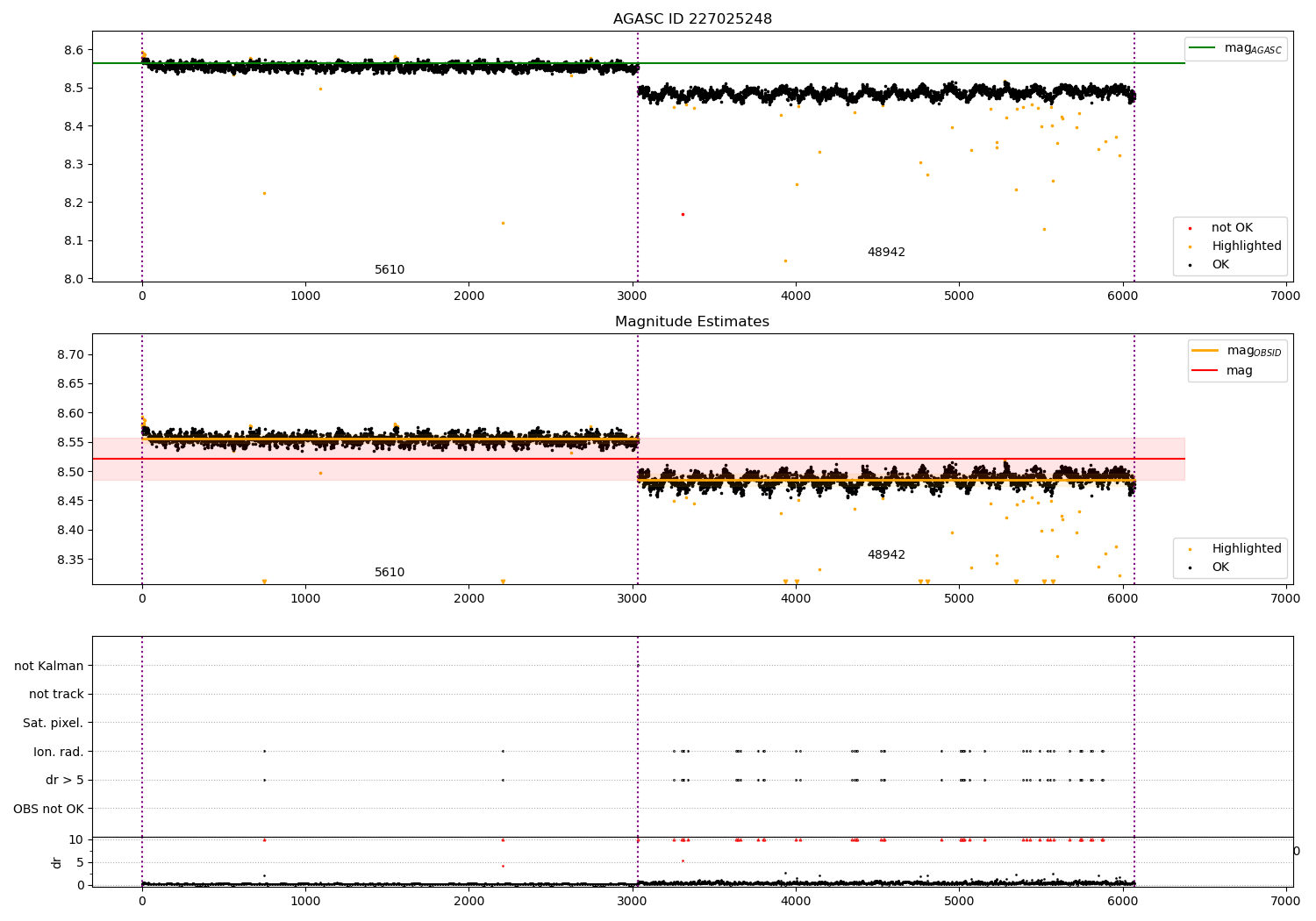Click the 8.40 y-axis tick on middle plot
The height and width of the screenshot is (921, 1316).
tap(70, 531)
